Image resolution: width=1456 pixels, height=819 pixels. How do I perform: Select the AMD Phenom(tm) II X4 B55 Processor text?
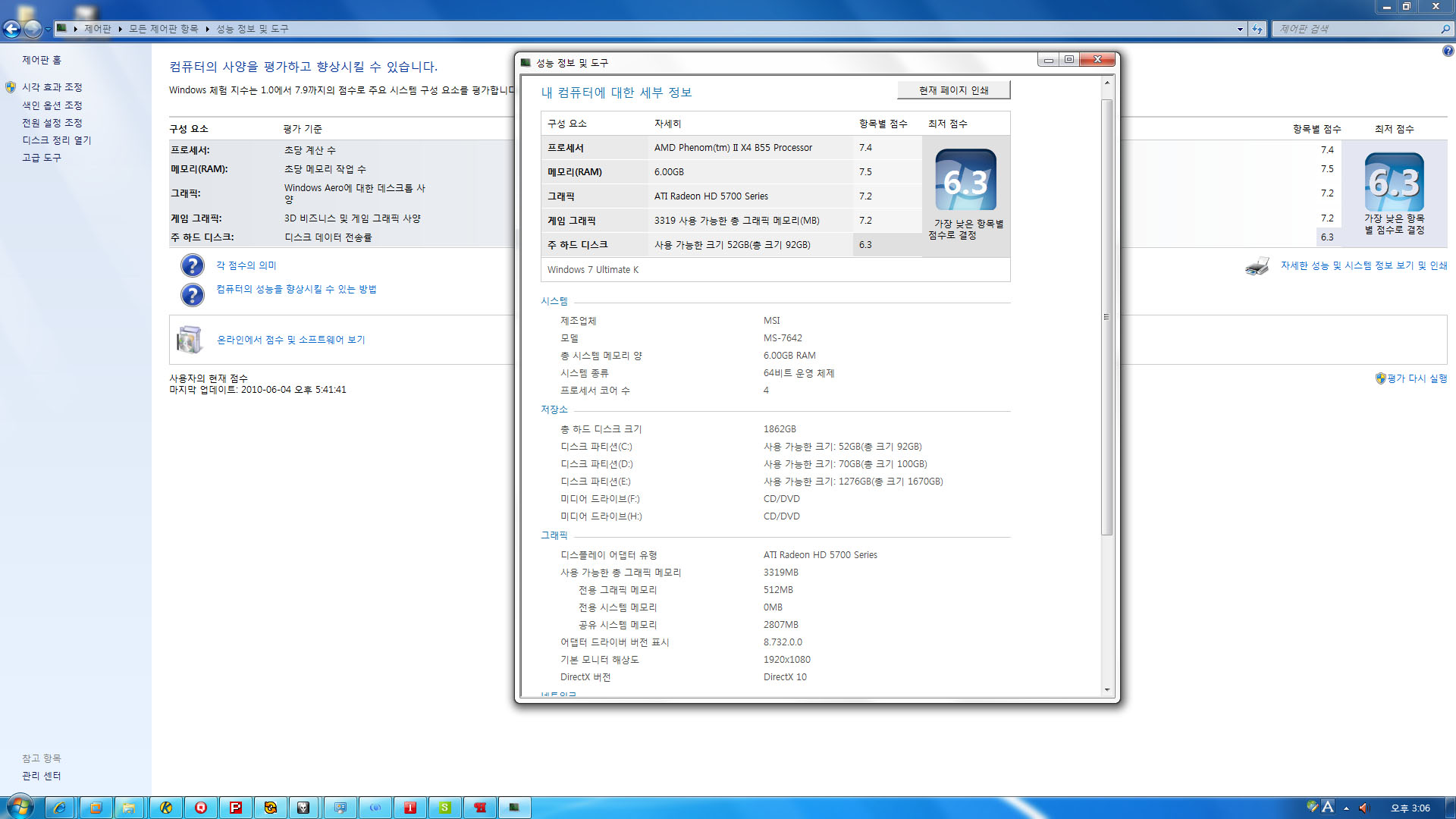[x=733, y=148]
